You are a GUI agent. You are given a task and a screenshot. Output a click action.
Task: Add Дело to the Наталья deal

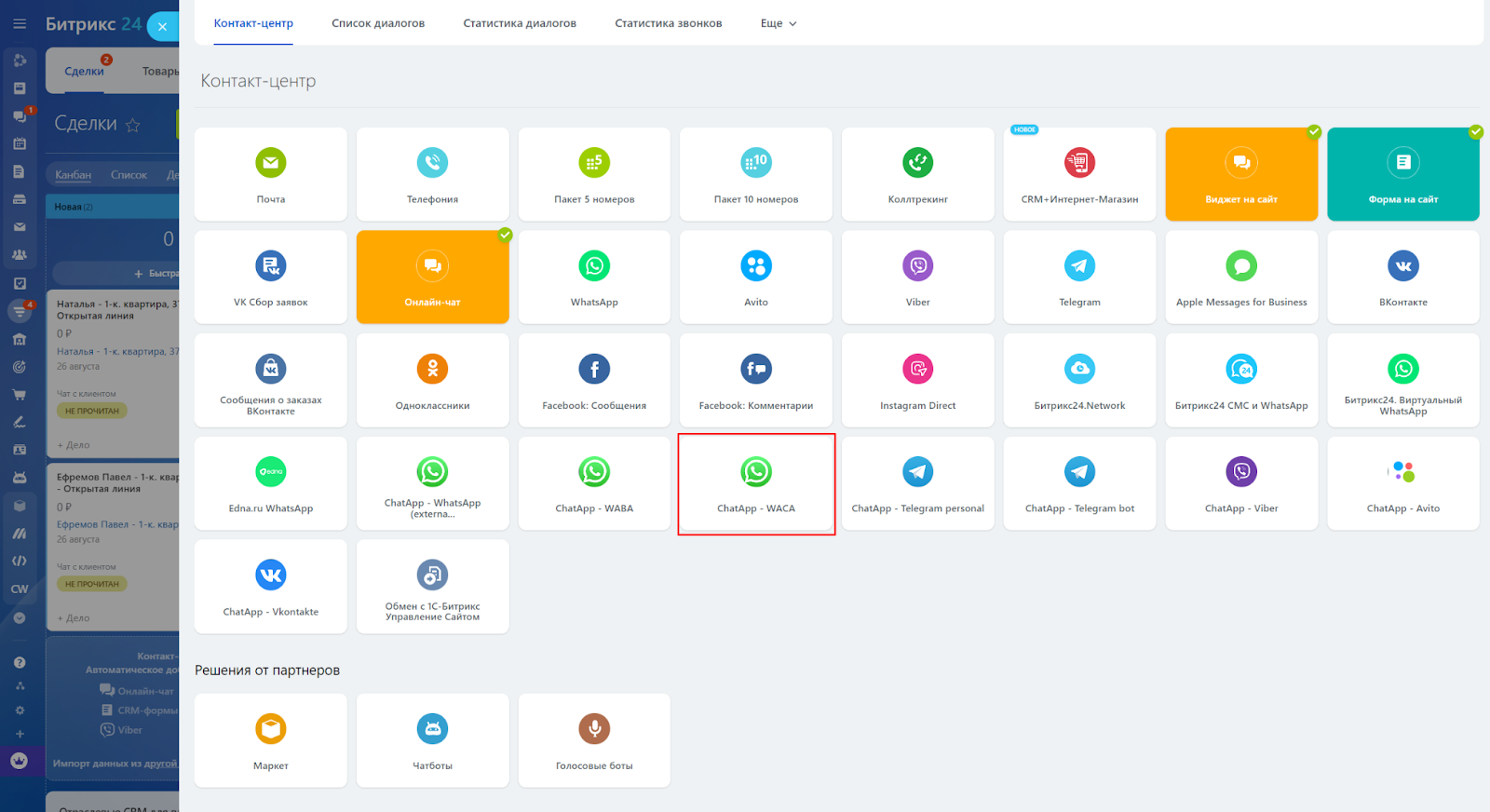point(74,445)
